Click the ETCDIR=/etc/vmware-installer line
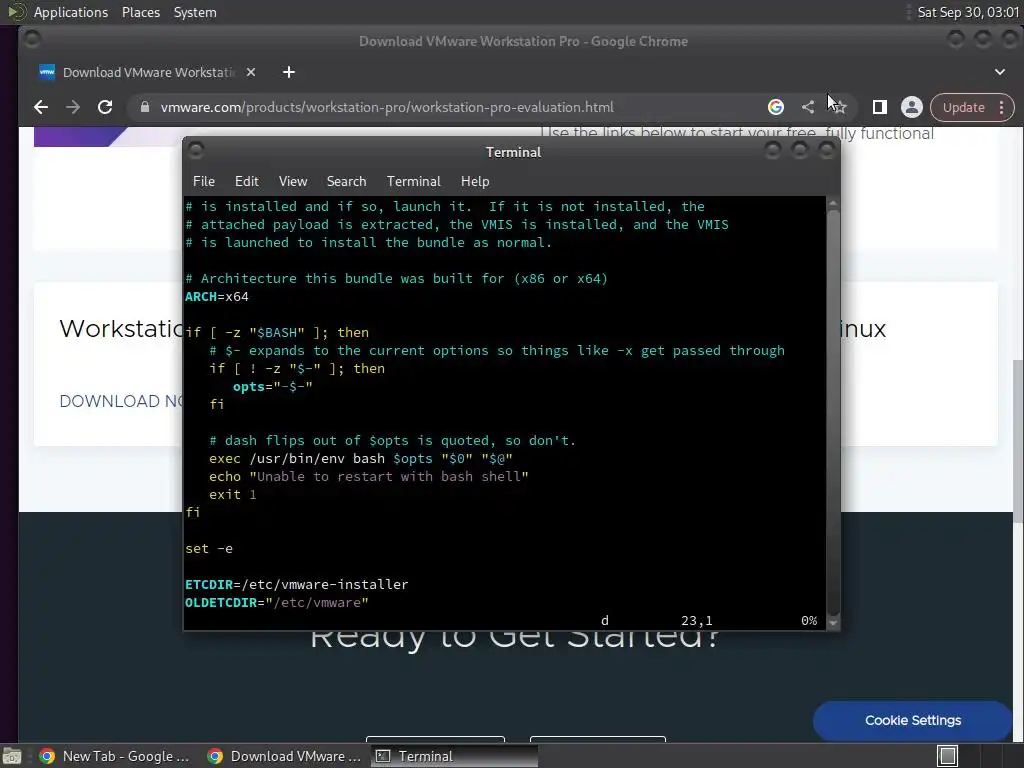 coord(296,584)
